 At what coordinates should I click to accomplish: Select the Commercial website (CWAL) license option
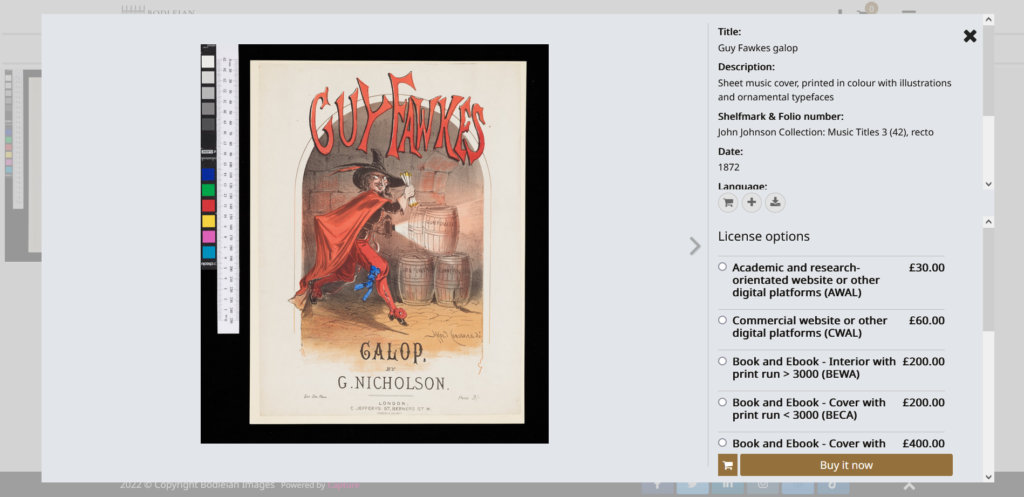click(723, 320)
